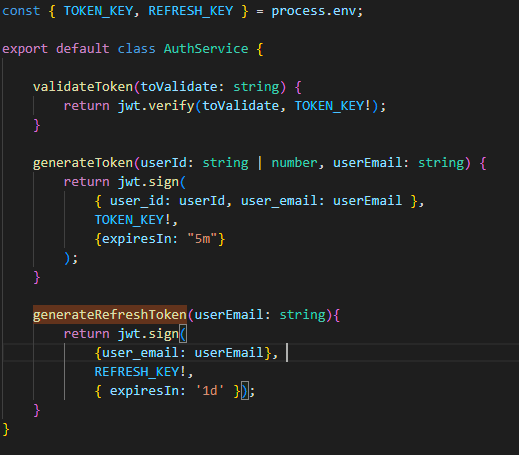The width and height of the screenshot is (519, 455).
Task: Click the '1d' string literal
Action: tap(210, 391)
